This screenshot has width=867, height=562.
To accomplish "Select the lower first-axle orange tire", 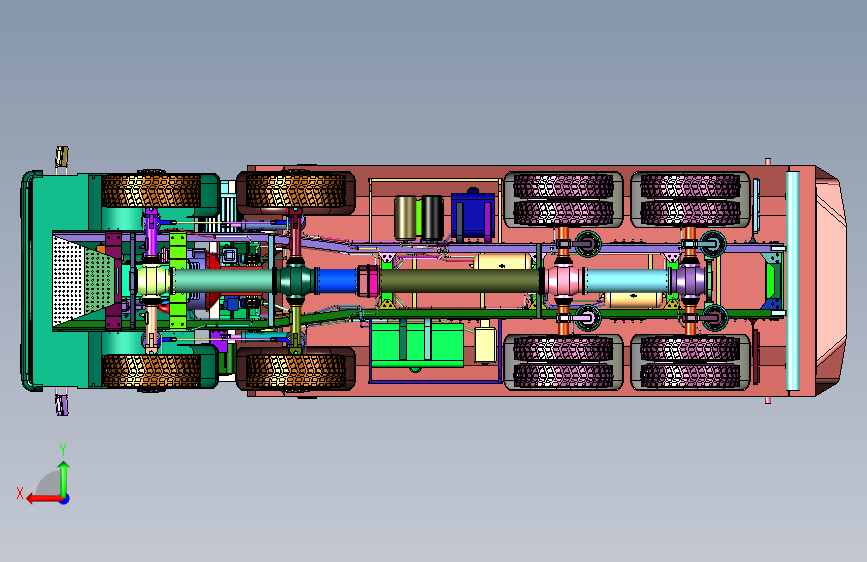I will coord(151,371).
